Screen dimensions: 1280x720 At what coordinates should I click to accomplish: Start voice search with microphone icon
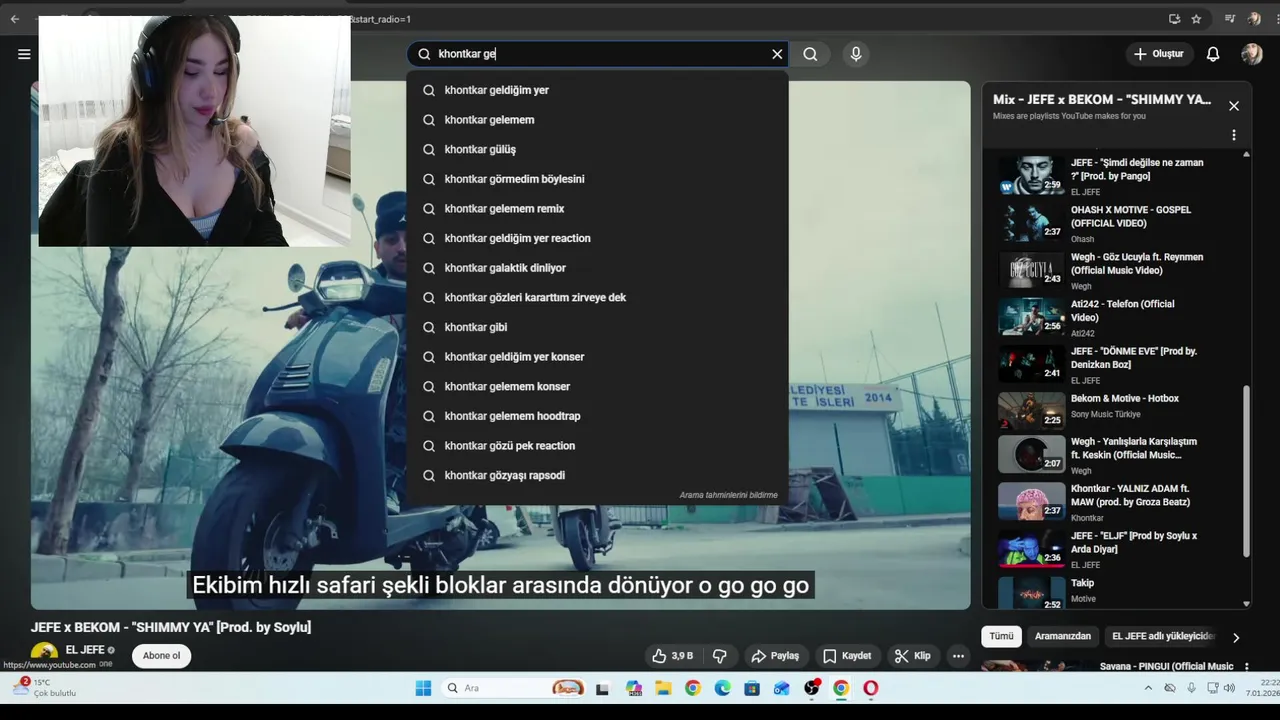tap(855, 54)
